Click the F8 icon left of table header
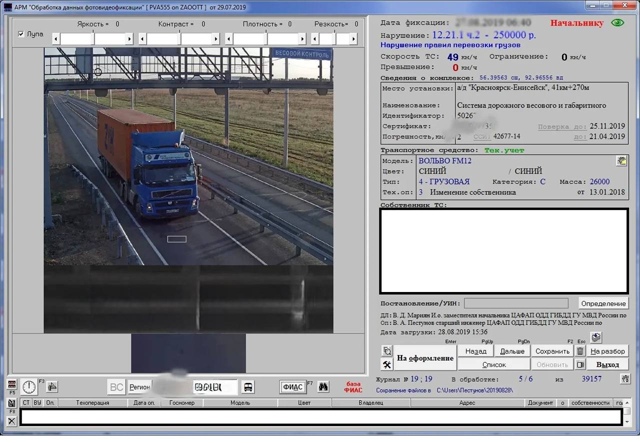Screen dimensions: 640x443 [11, 404]
